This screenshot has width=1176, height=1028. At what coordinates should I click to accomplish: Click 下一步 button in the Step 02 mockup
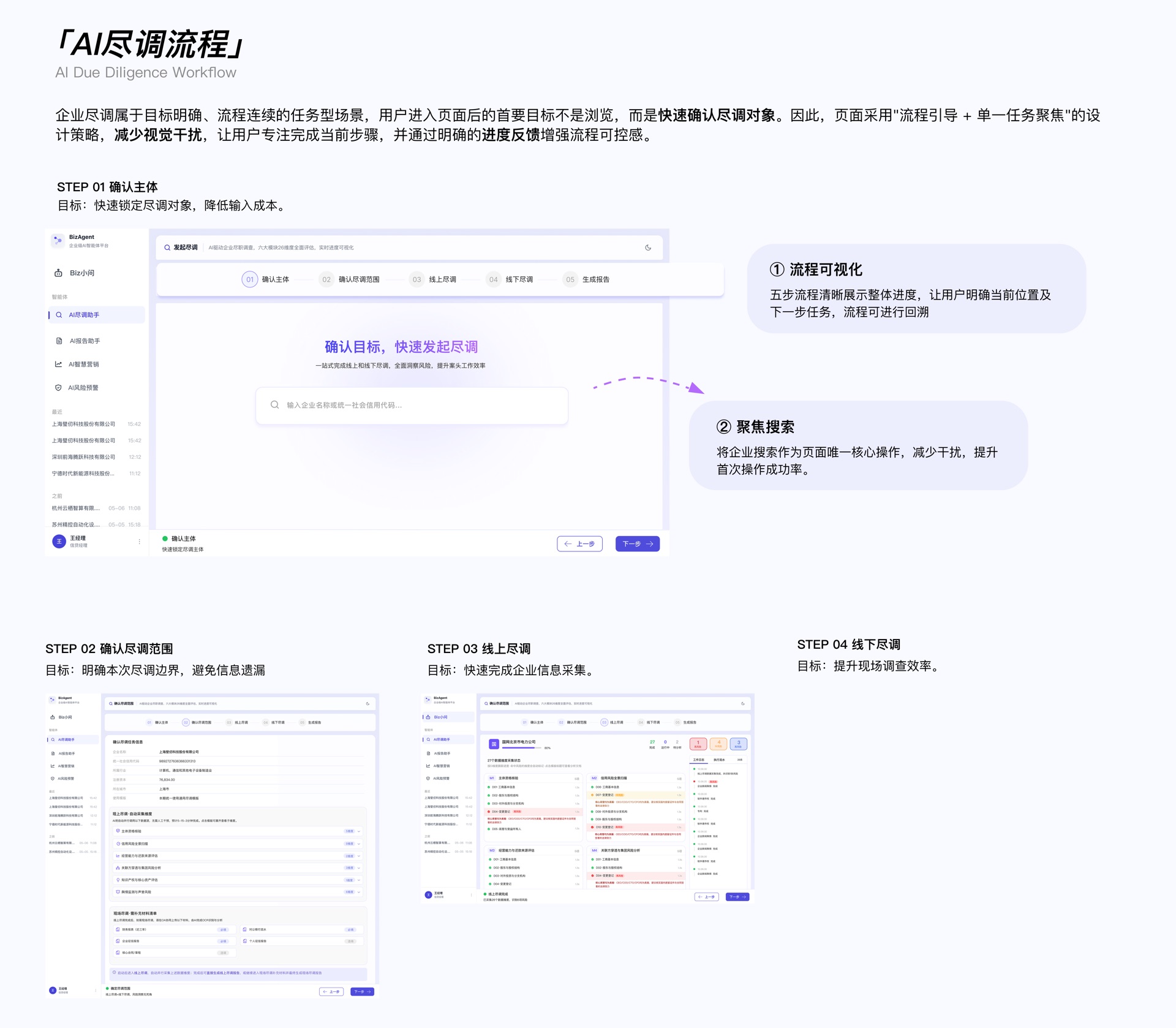click(x=362, y=992)
